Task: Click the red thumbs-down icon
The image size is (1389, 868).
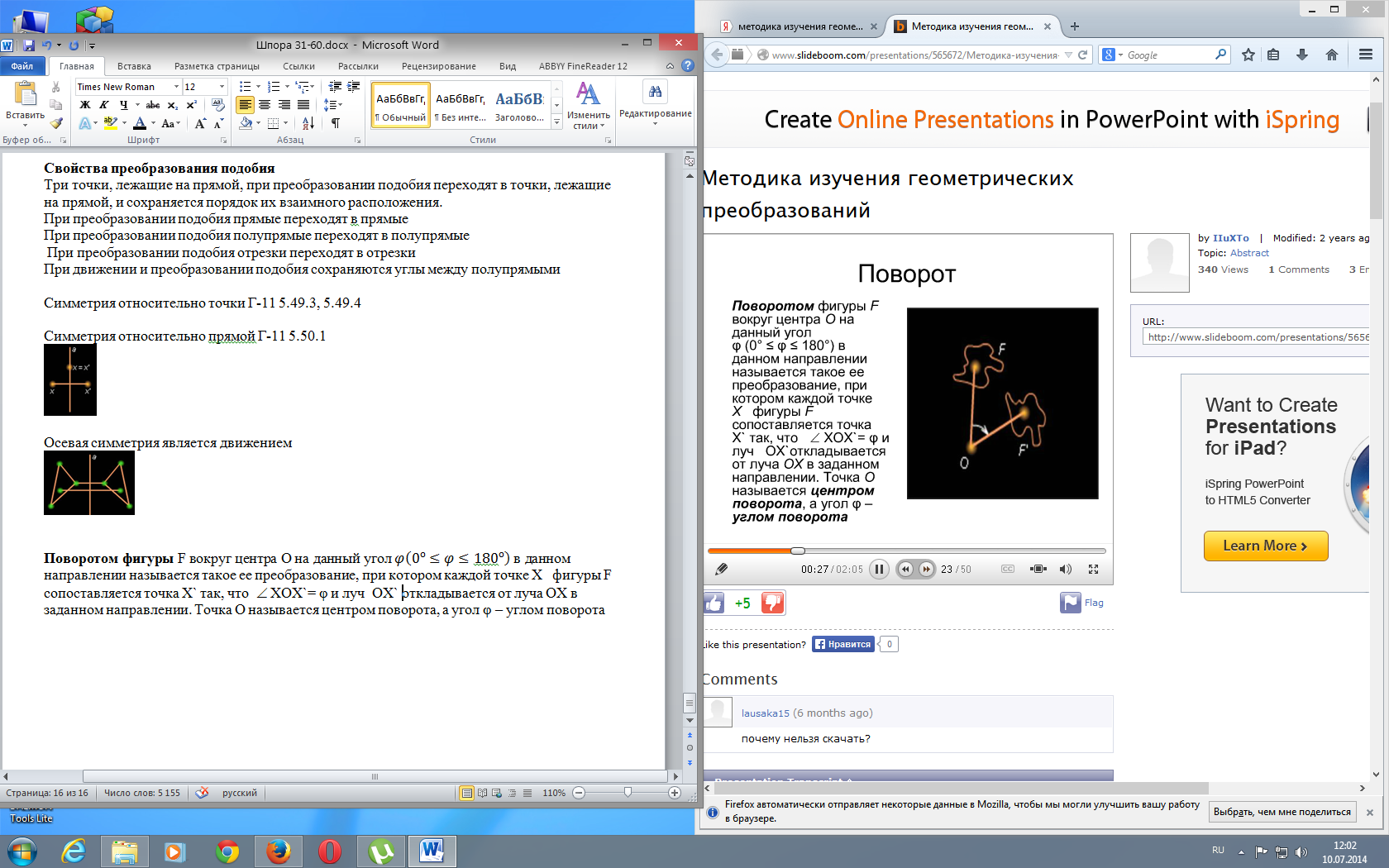Action: (772, 603)
